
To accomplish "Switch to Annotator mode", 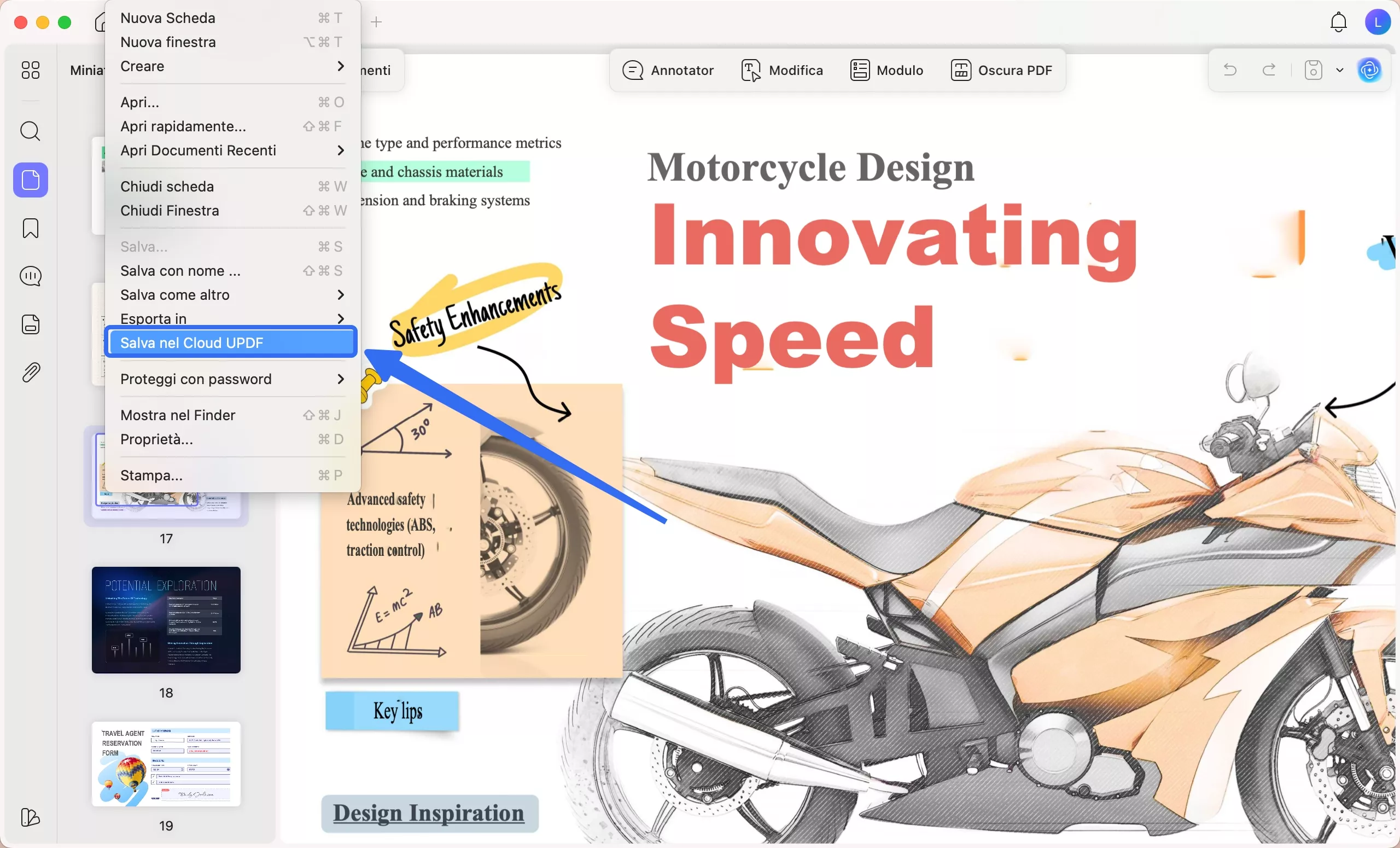I will click(x=668, y=70).
